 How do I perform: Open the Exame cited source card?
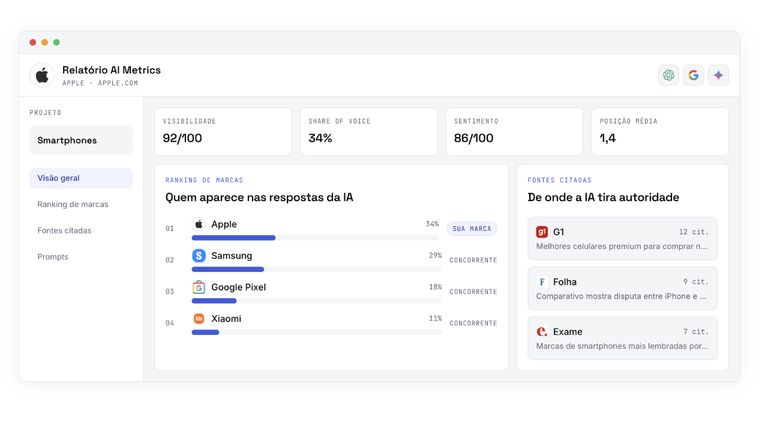coord(623,338)
